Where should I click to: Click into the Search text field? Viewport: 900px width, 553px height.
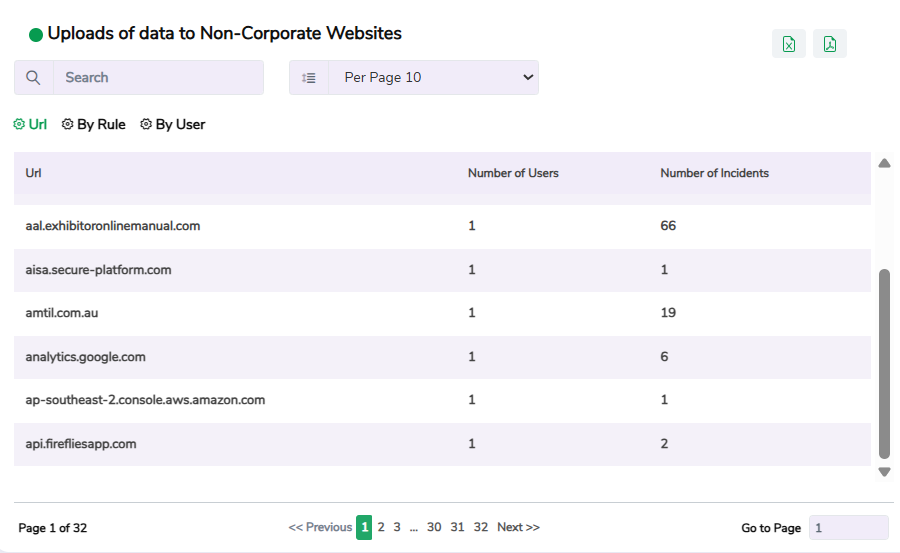tap(158, 78)
